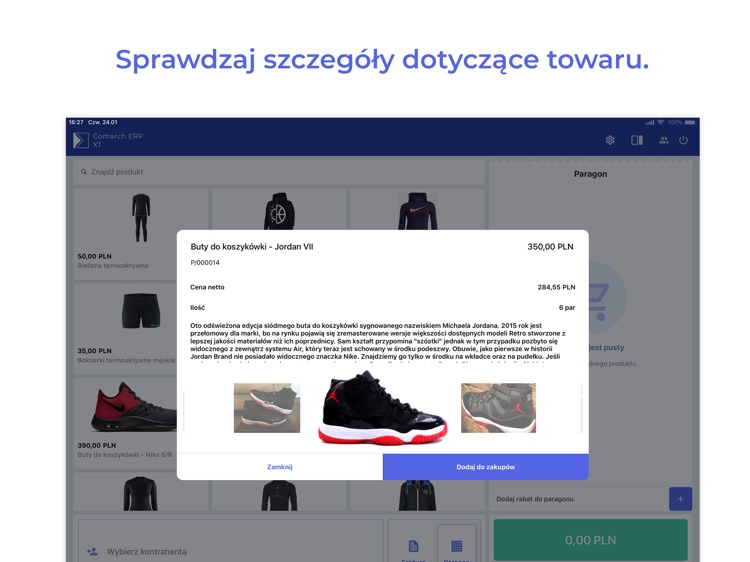Click the 390,00 PLN price label

point(97,445)
